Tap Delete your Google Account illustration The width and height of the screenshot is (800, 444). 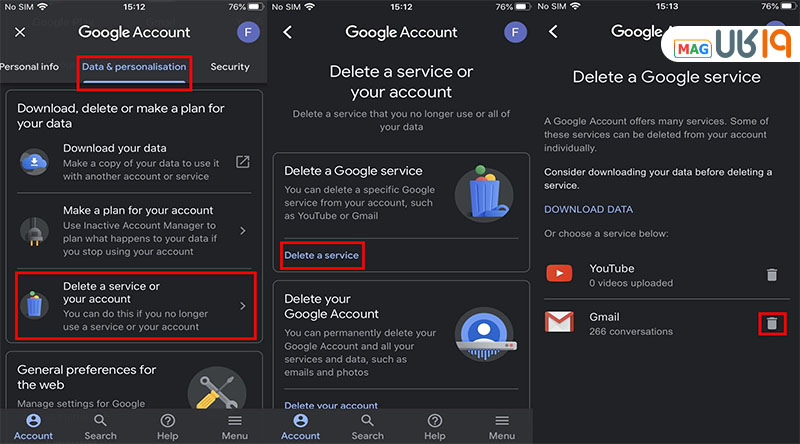click(485, 334)
